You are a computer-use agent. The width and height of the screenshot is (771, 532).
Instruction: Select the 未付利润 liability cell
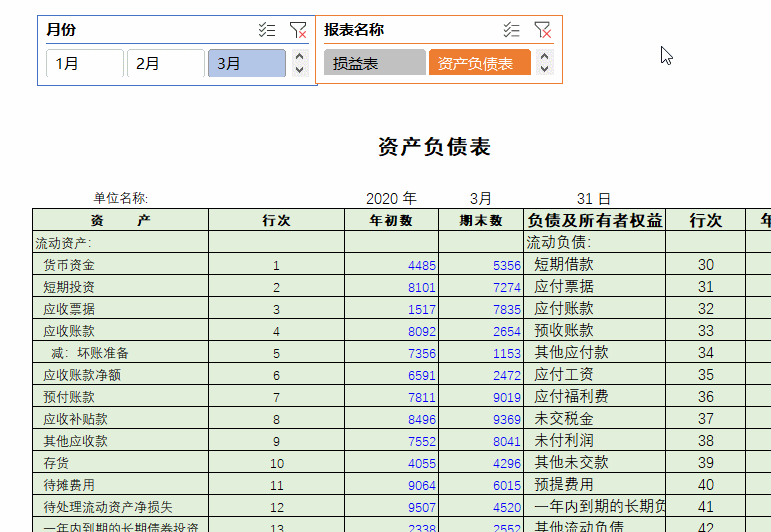594,441
